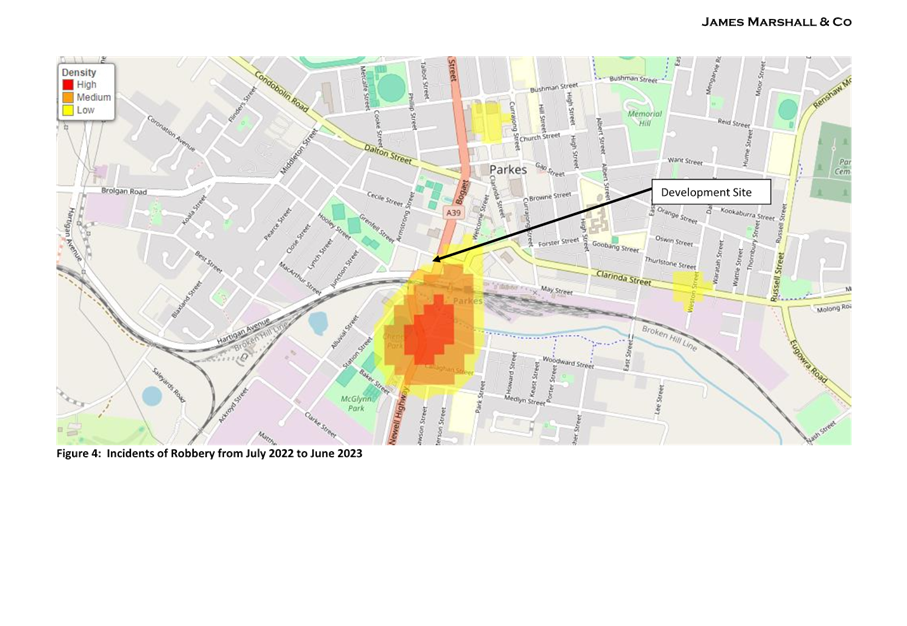Click the Figure 4 caption text
The image size is (907, 626).
click(x=209, y=453)
